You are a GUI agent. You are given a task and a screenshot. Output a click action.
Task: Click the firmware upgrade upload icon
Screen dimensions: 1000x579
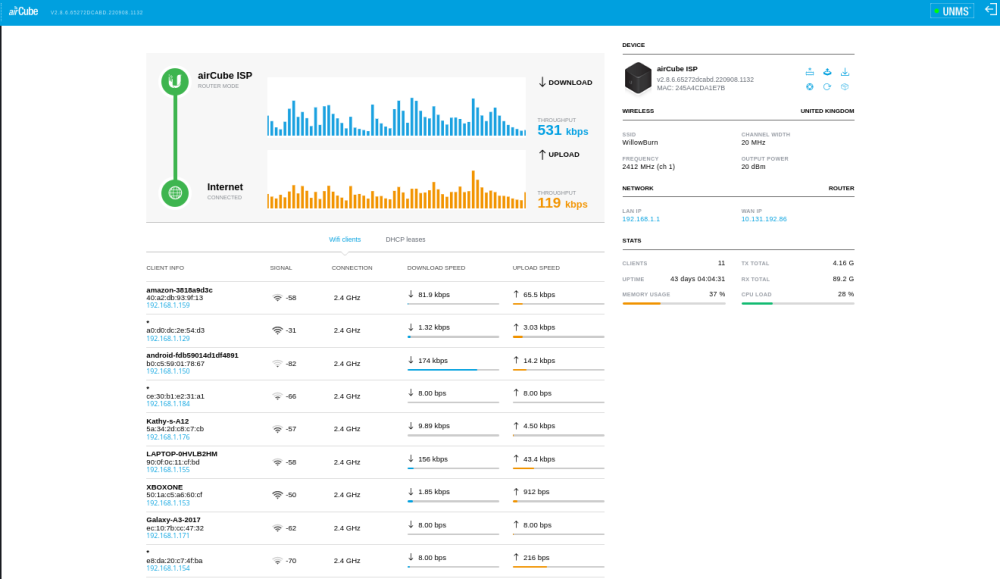827,72
